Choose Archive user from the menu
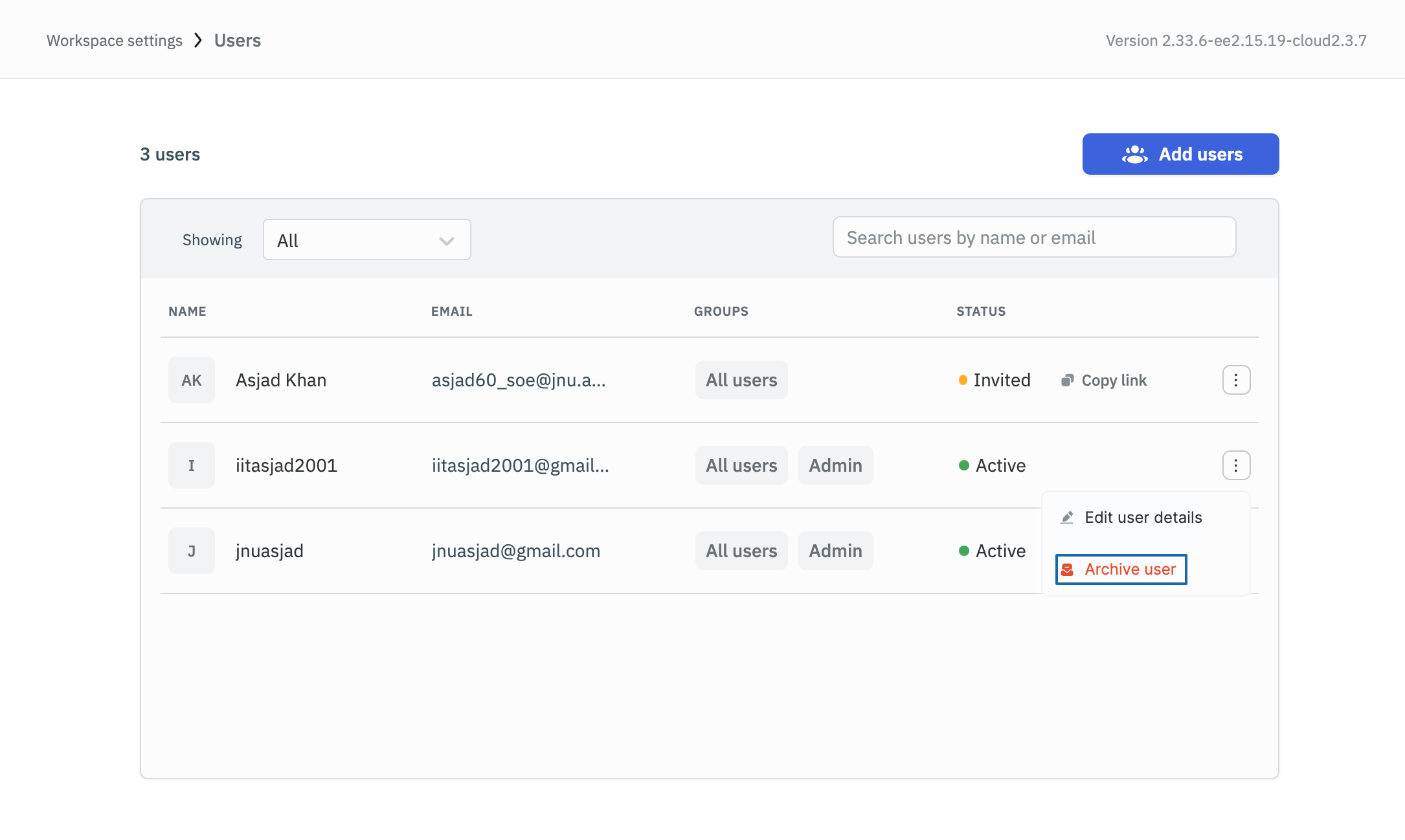1405x840 pixels. pos(1130,569)
